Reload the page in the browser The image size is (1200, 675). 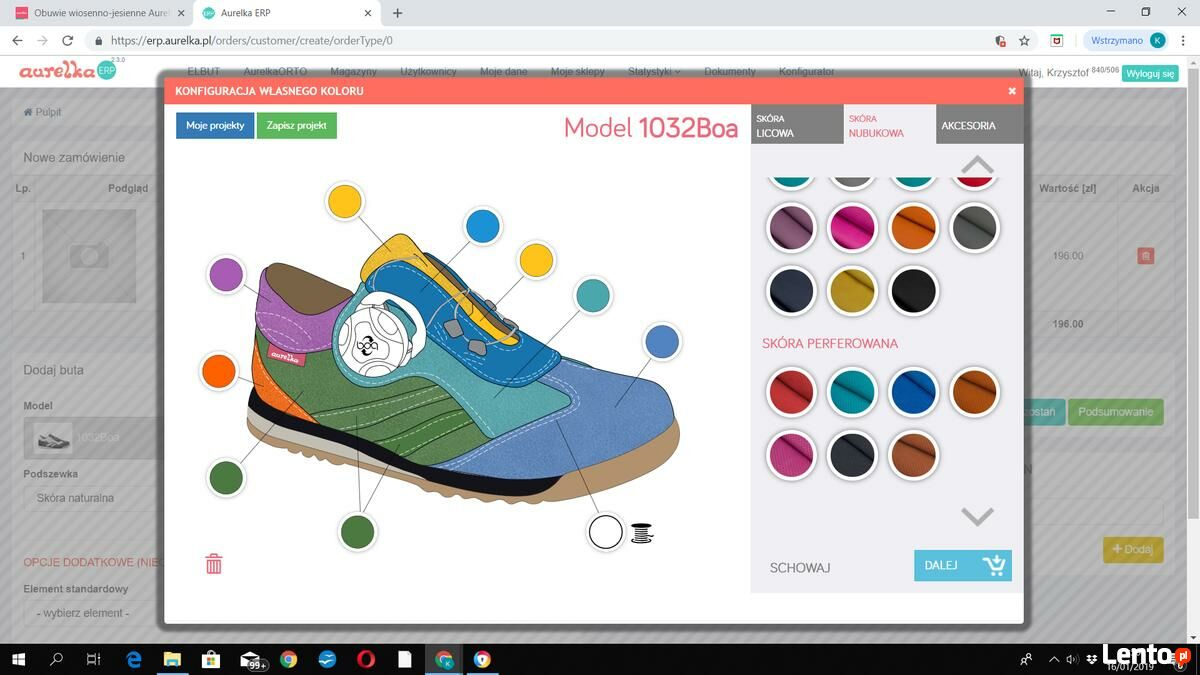click(x=67, y=41)
